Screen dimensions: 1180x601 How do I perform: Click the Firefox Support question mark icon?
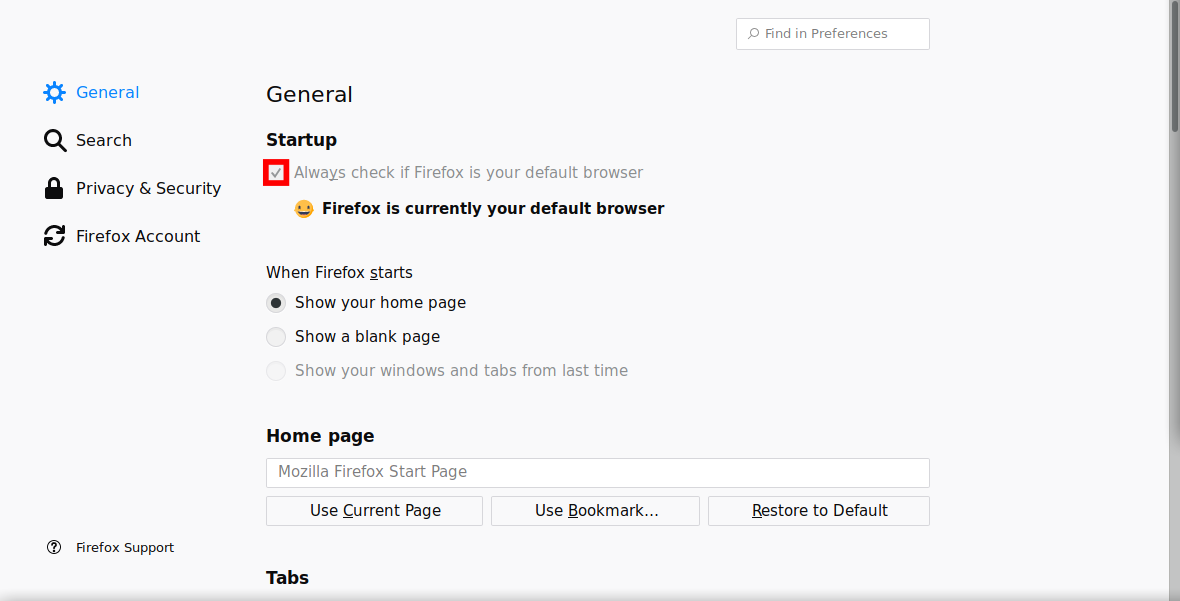tap(54, 548)
